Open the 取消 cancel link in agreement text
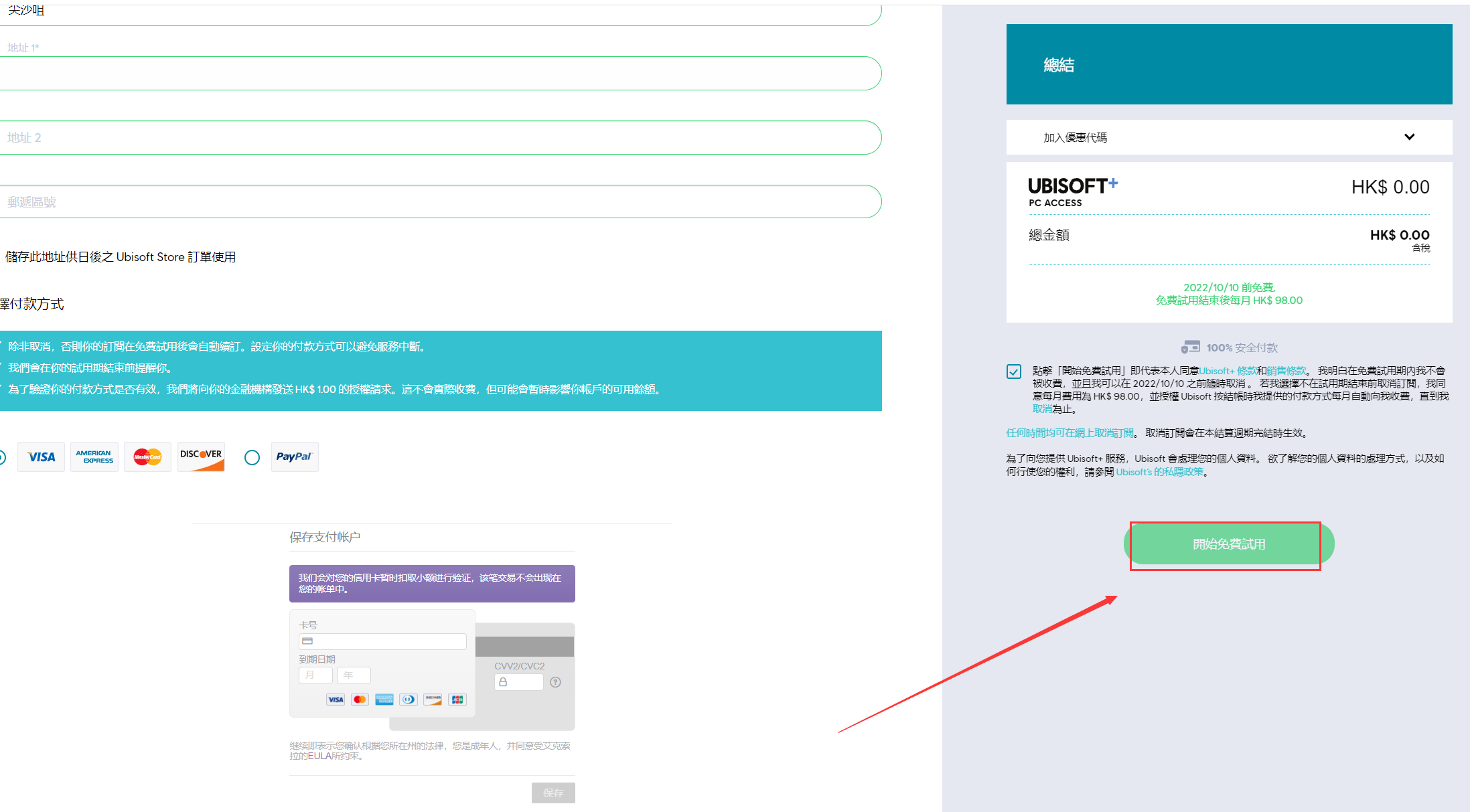The image size is (1470, 812). (1042, 409)
